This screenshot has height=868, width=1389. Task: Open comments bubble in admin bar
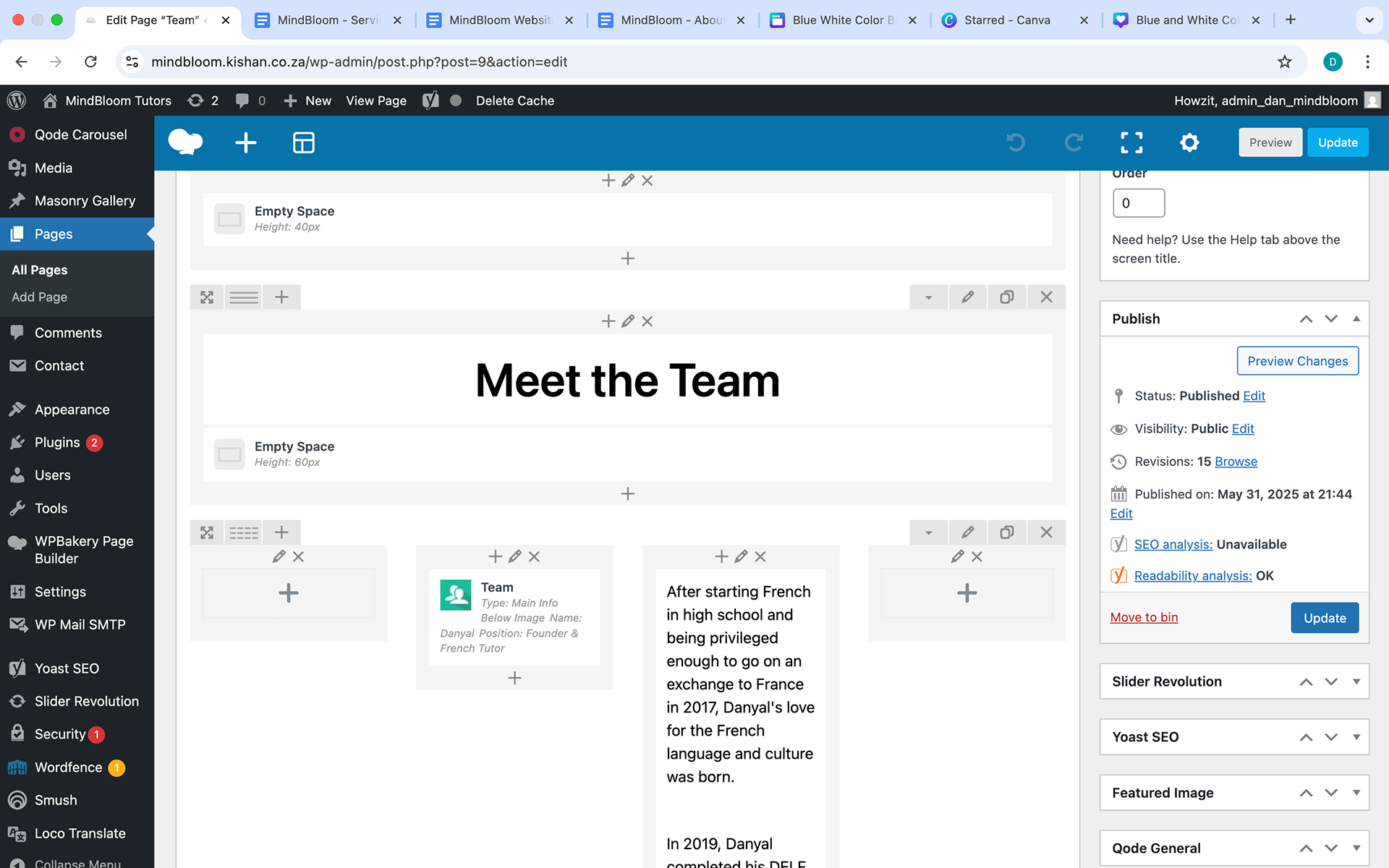pos(250,101)
